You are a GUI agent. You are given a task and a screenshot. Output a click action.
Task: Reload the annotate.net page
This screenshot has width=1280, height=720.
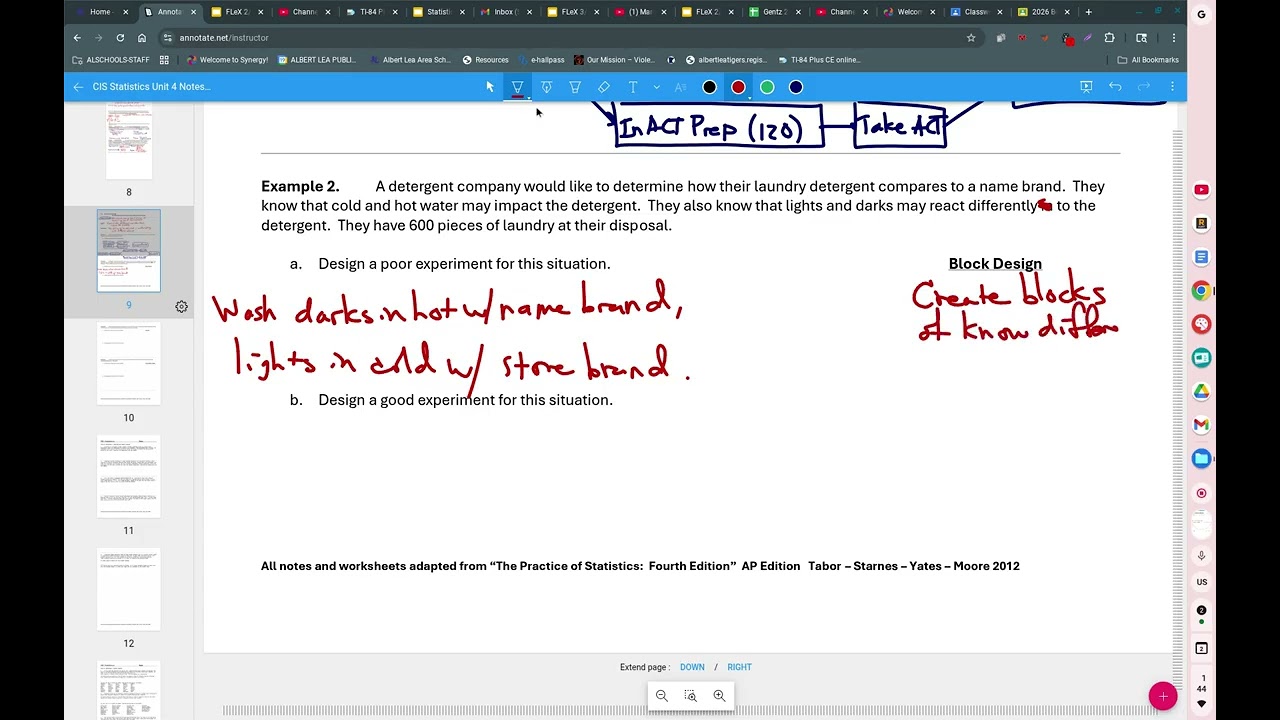120,38
